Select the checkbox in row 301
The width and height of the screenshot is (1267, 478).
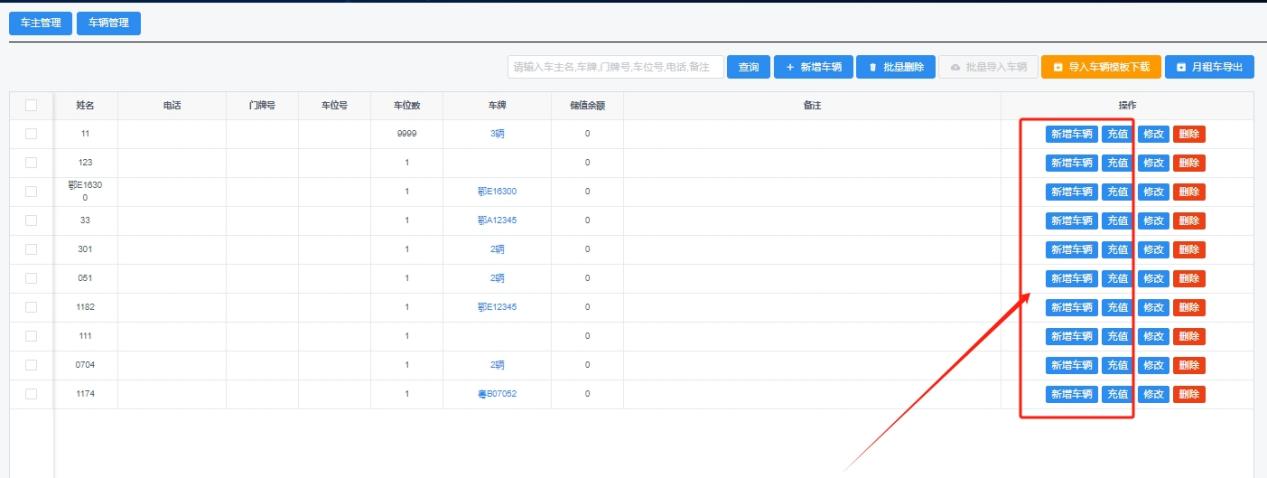[31, 249]
